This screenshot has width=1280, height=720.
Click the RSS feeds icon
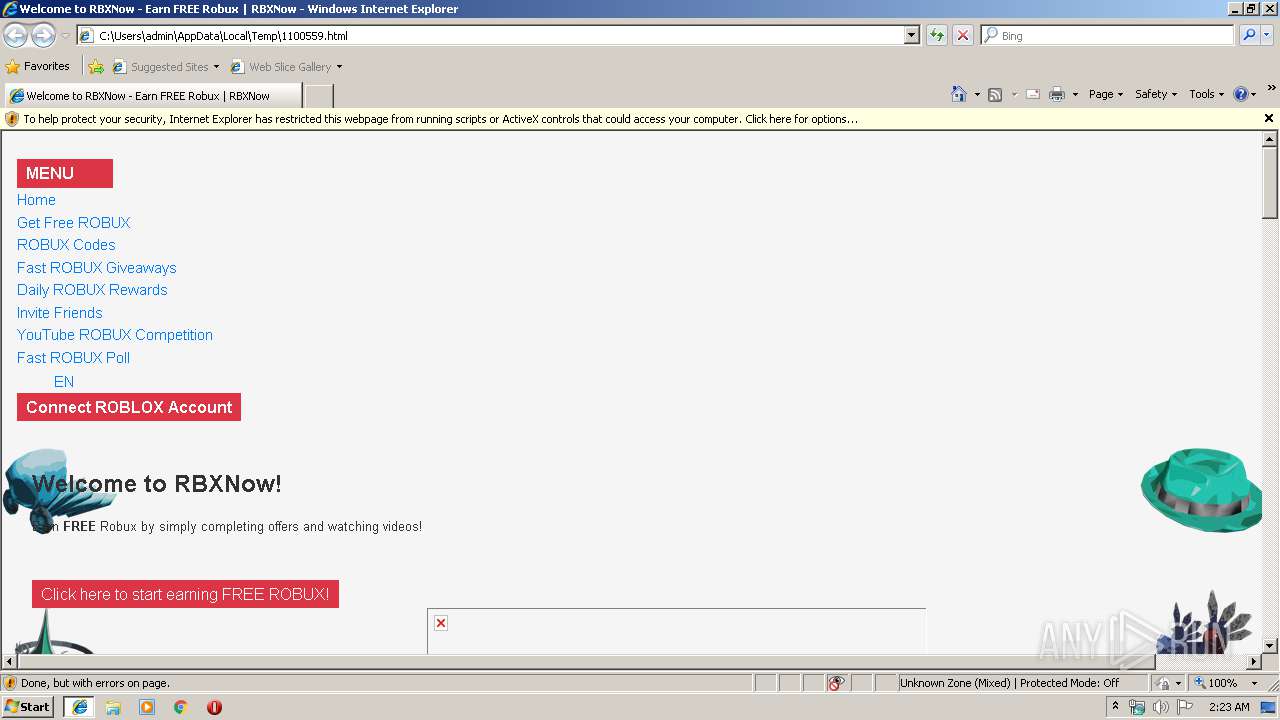(995, 94)
